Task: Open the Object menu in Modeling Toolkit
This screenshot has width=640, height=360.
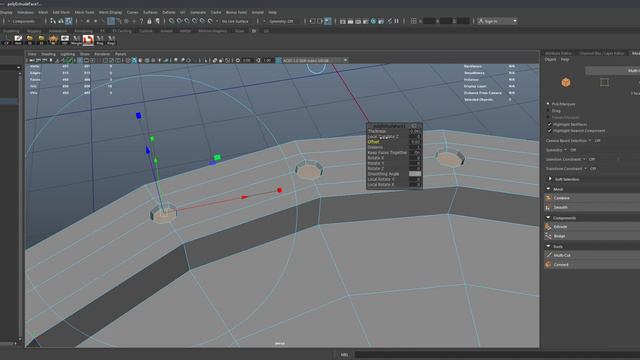Action: [x=550, y=60]
